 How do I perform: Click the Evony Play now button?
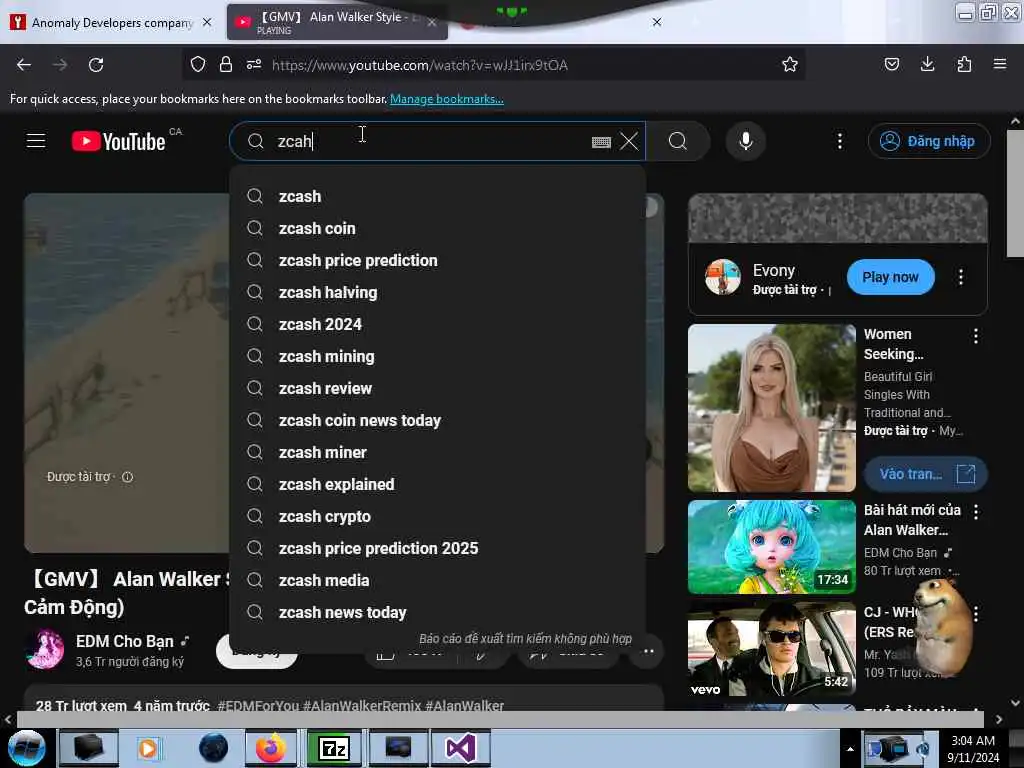(x=890, y=277)
